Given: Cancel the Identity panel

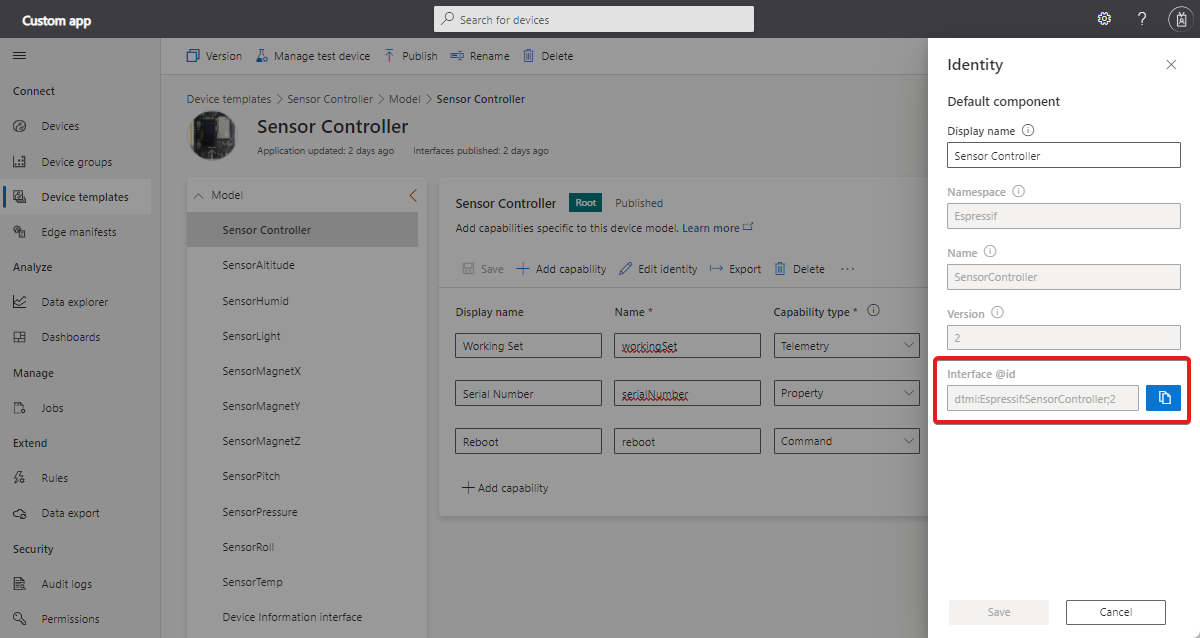Looking at the screenshot, I should pos(1116,612).
